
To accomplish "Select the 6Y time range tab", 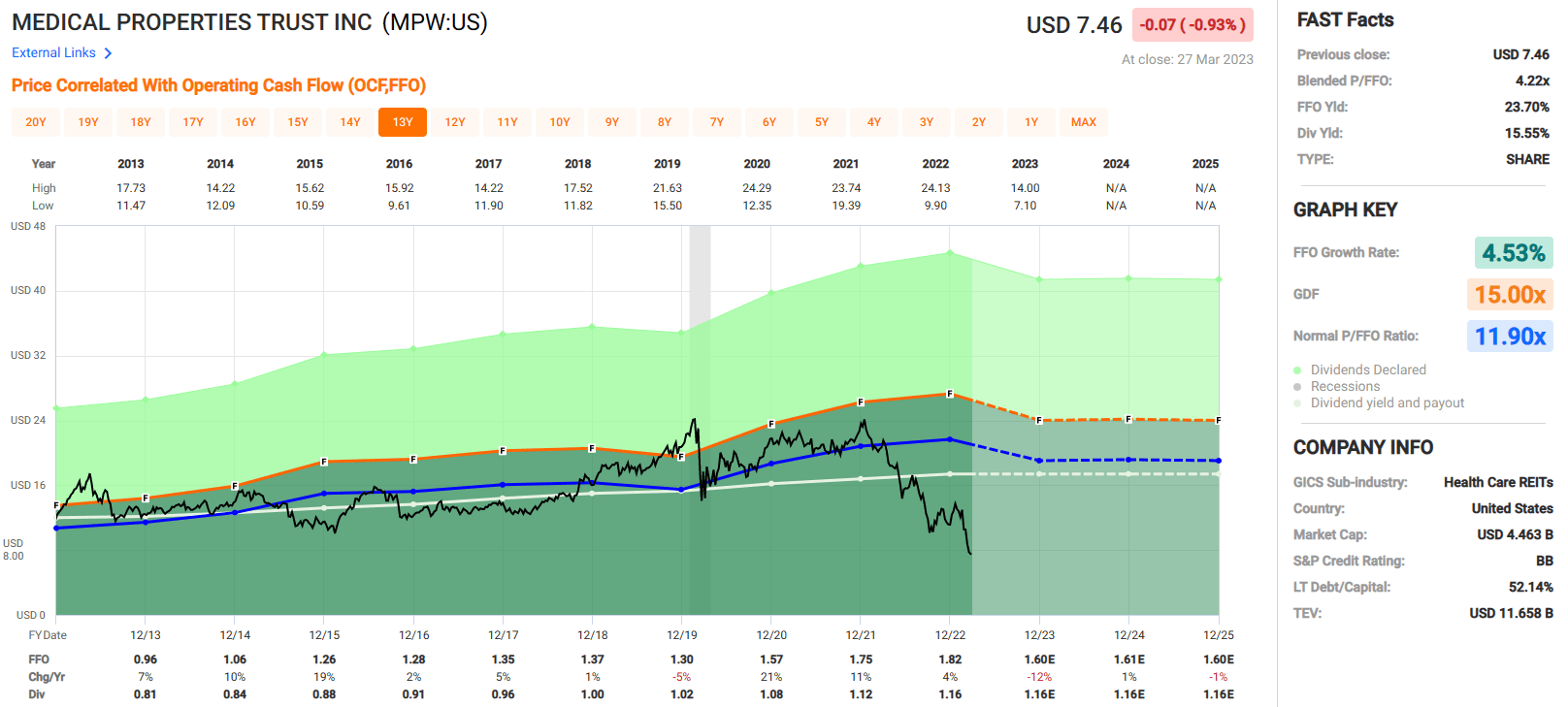I will 769,122.
